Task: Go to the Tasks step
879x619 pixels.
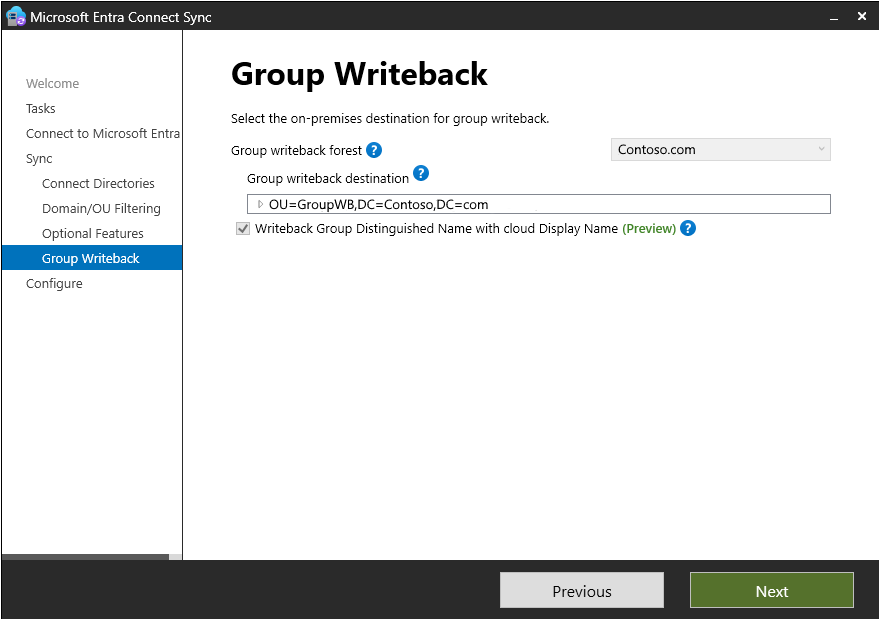Action: [41, 108]
